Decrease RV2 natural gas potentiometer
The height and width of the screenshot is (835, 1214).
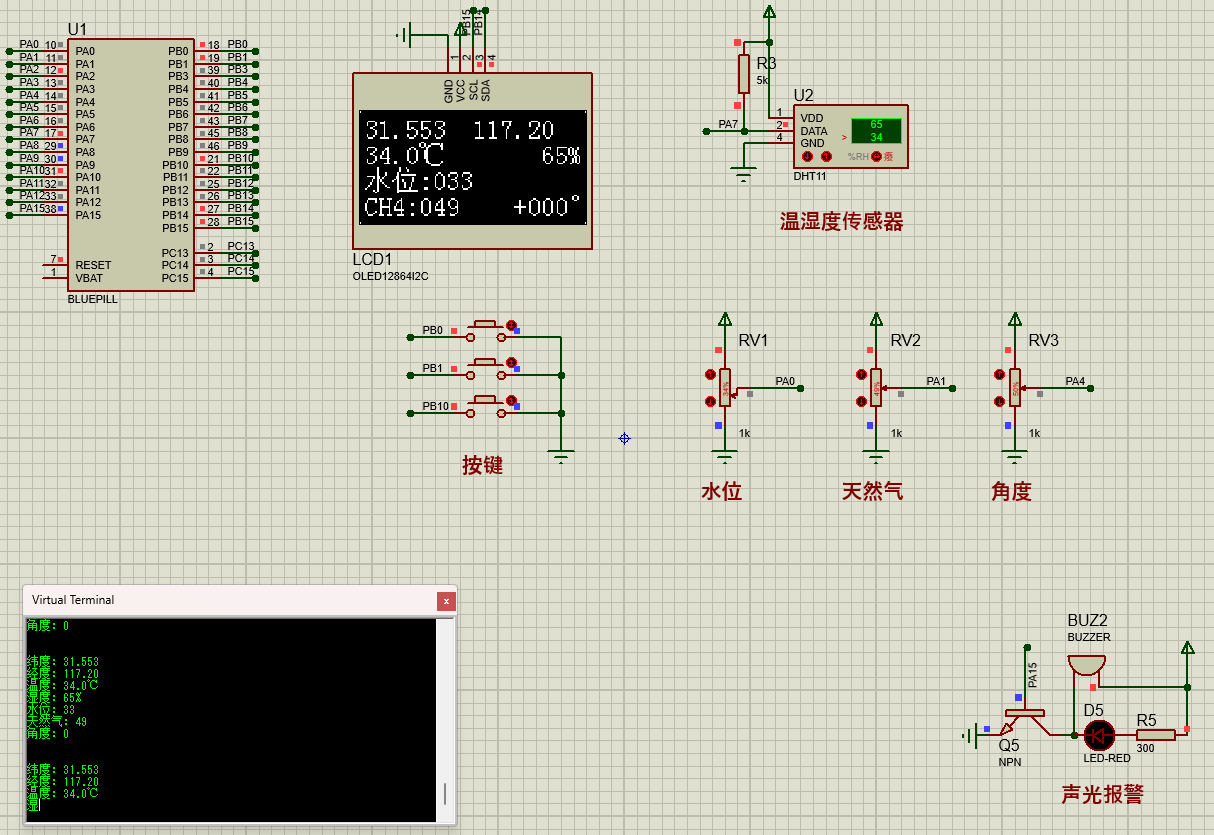click(x=861, y=402)
